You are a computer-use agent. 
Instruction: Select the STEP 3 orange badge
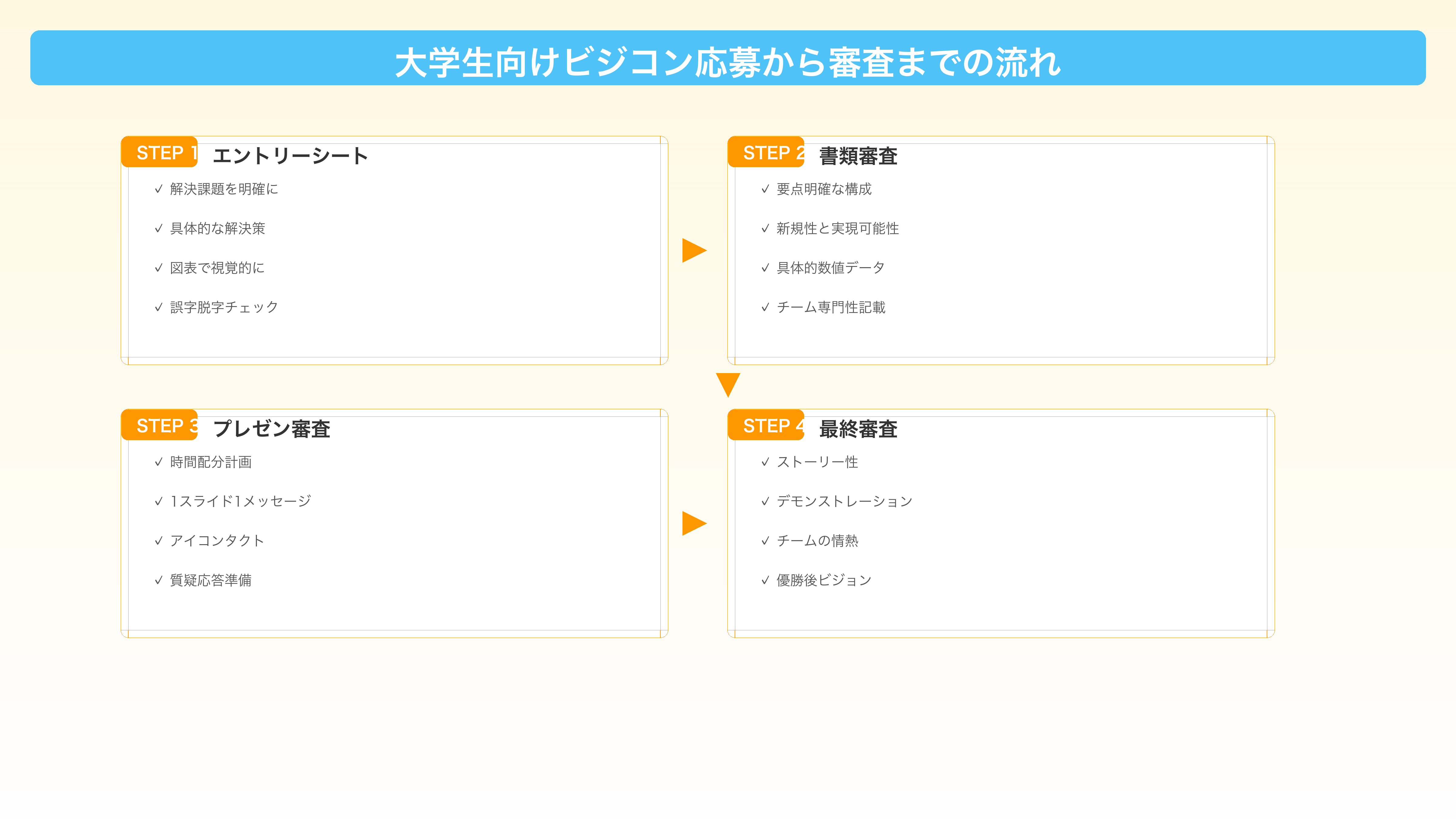click(159, 425)
